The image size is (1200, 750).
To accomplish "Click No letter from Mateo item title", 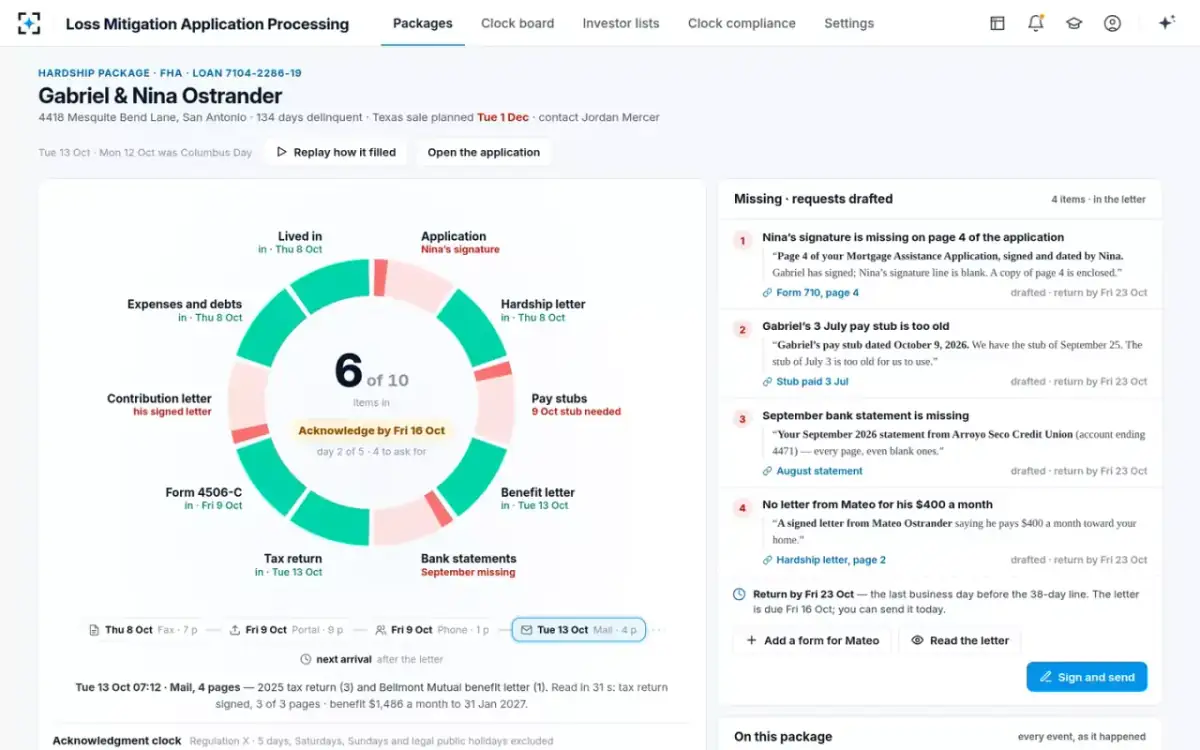I will pos(877,504).
